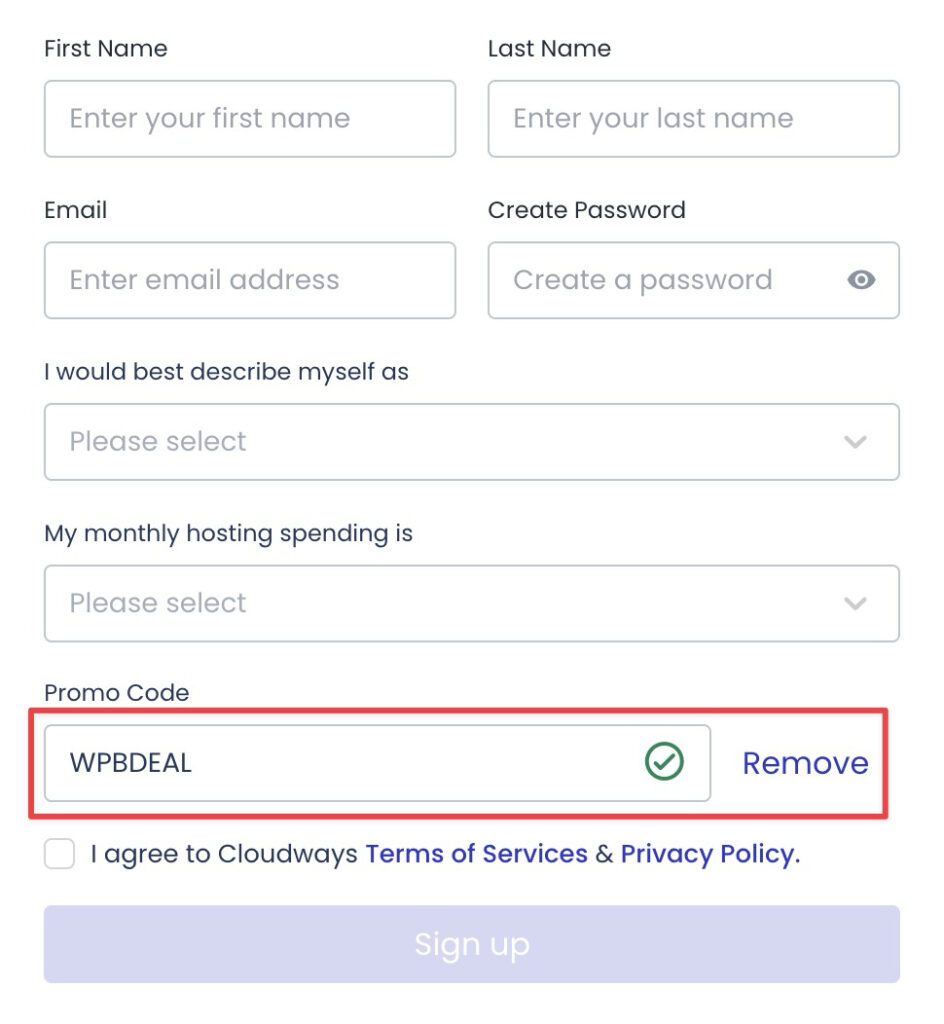Remove the applied promo code

click(x=805, y=763)
